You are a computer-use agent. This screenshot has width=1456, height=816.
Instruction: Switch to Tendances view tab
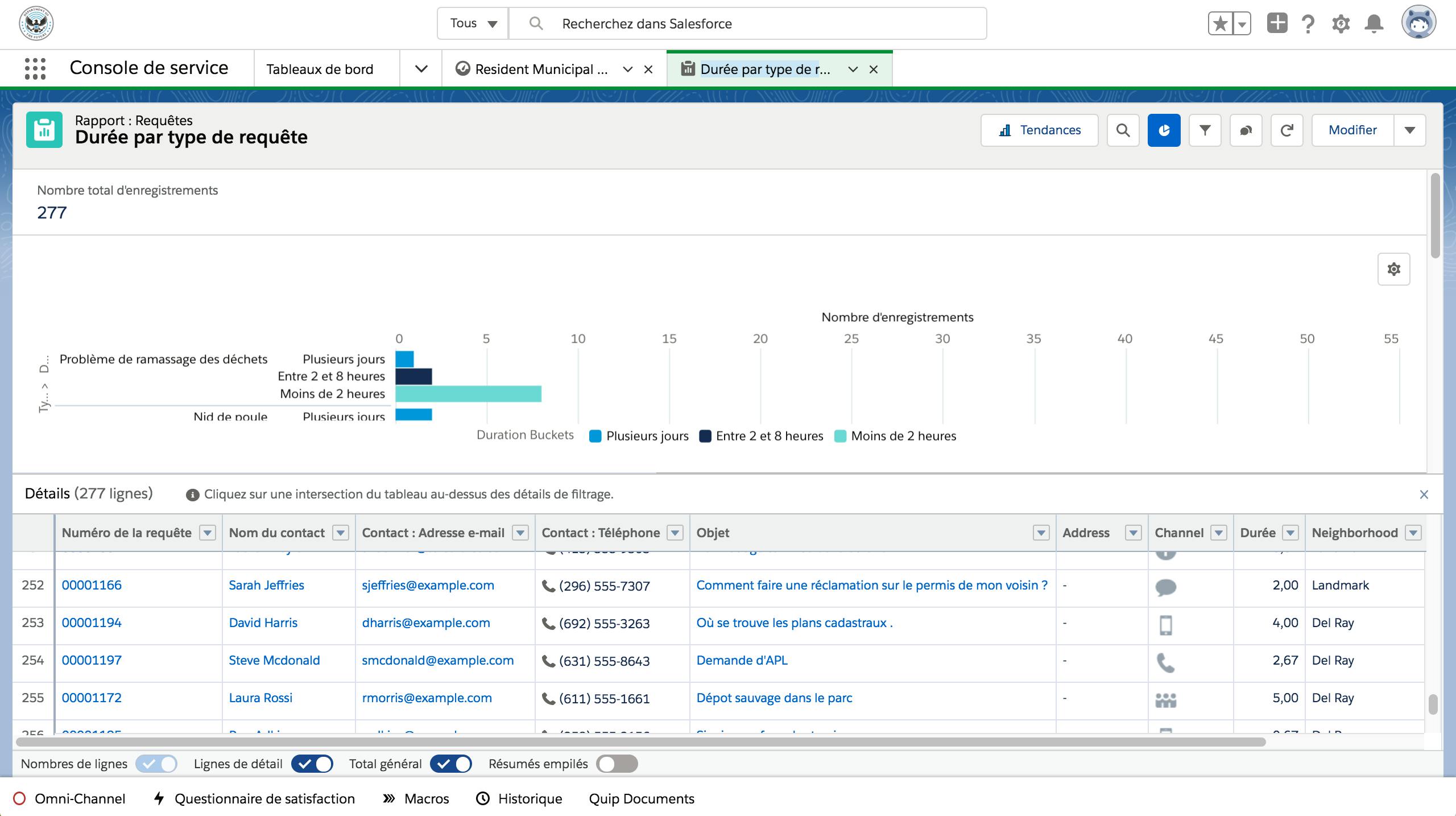[x=1039, y=129]
